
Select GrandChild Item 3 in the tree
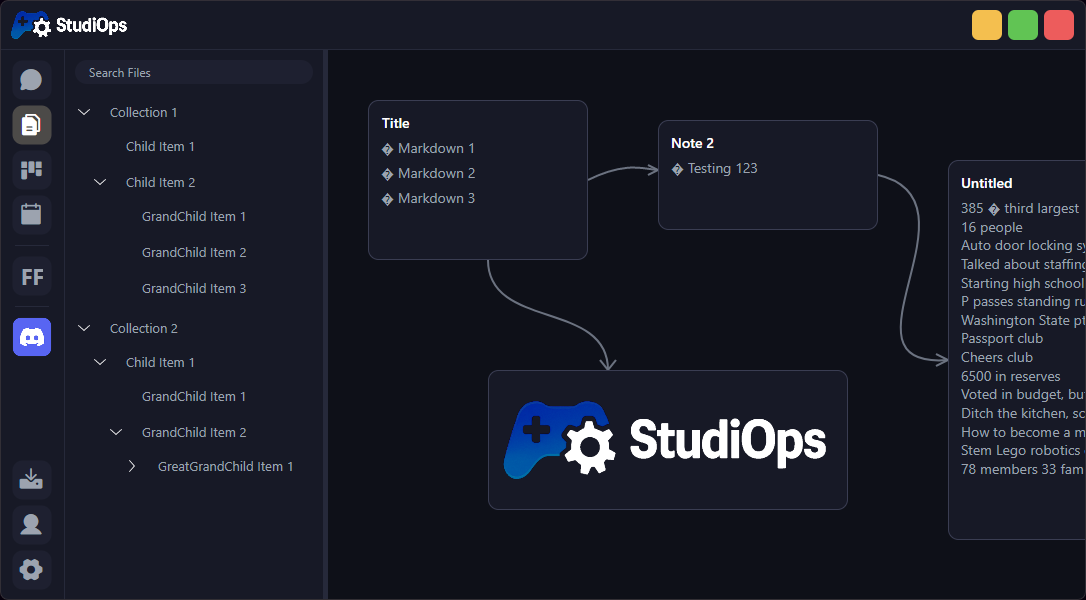194,288
